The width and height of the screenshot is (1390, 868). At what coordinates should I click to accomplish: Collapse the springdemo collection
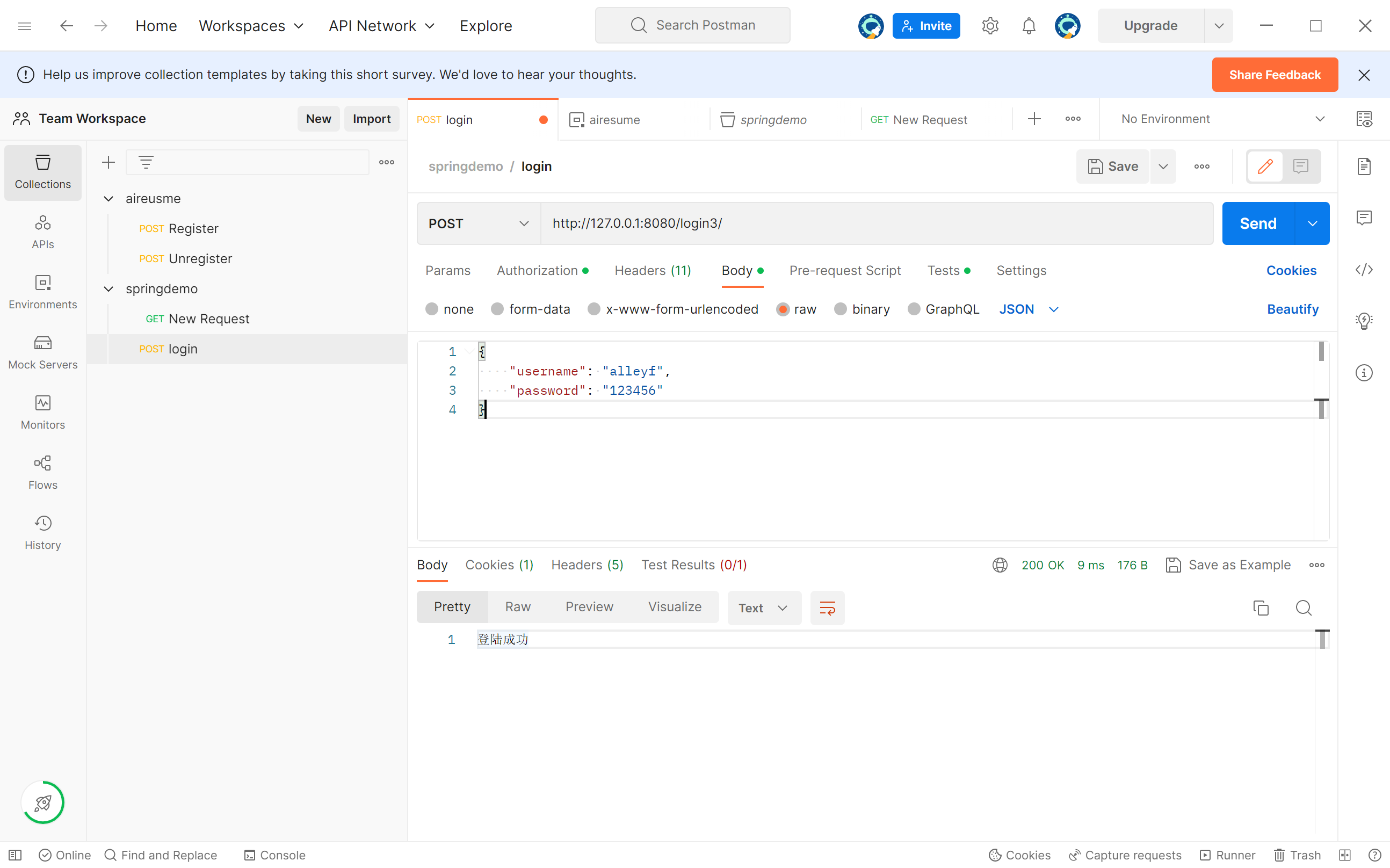point(108,289)
